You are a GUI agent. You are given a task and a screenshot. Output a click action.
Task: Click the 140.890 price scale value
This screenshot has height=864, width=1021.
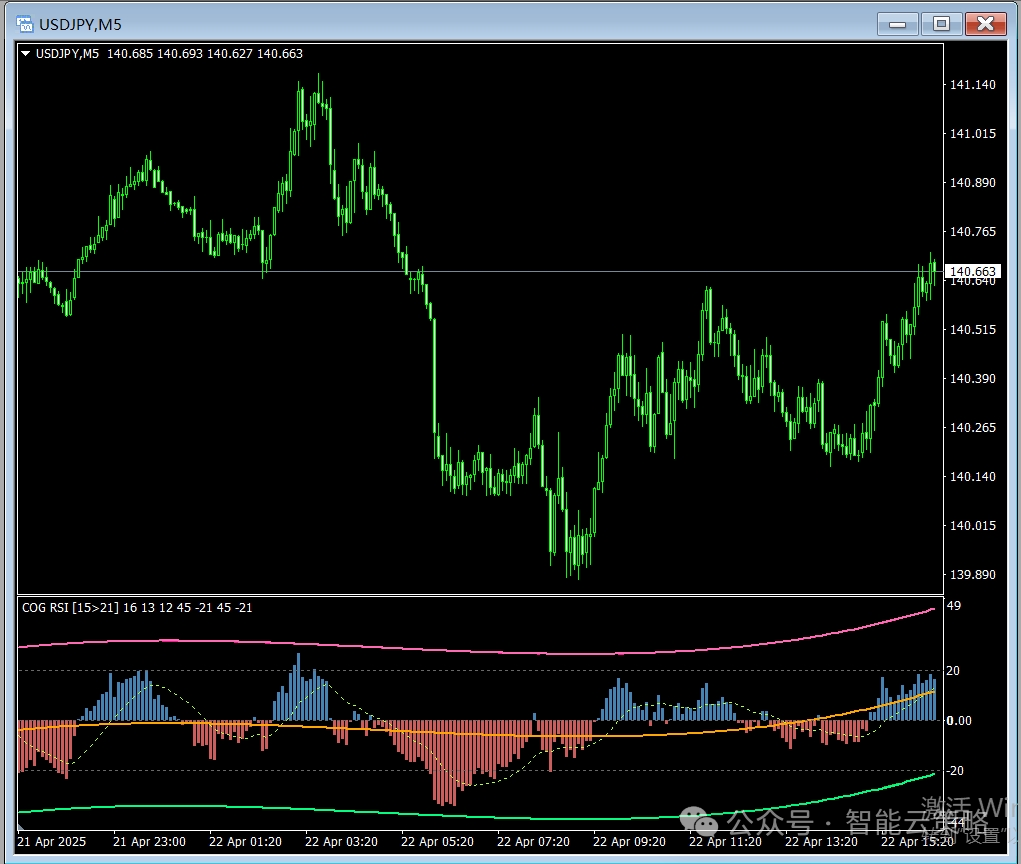972,182
